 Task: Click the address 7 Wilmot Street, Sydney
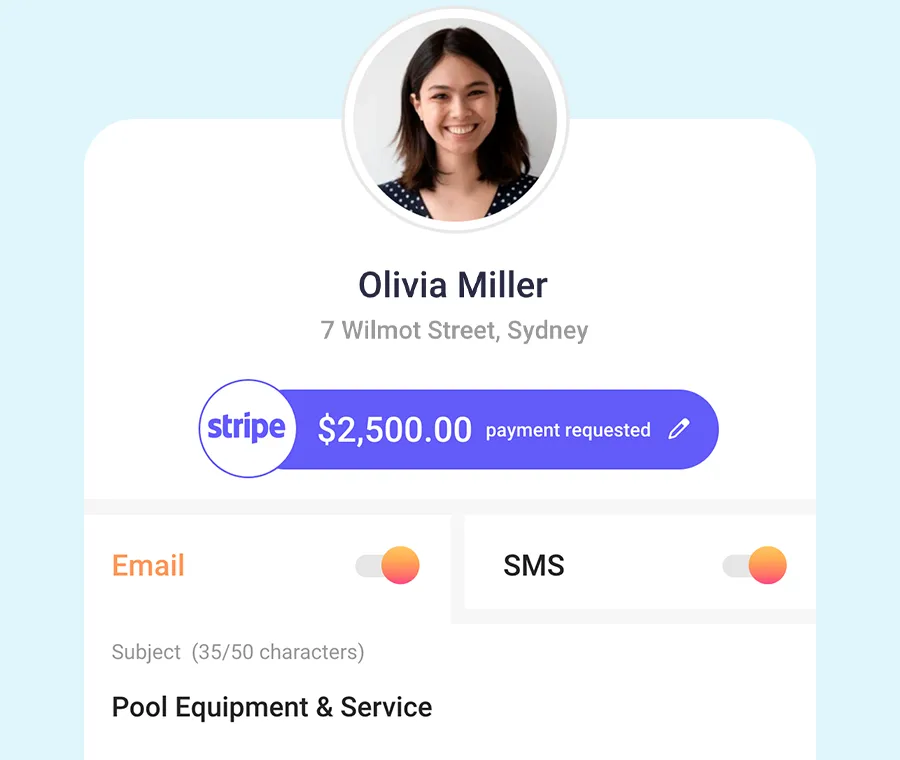tap(454, 330)
